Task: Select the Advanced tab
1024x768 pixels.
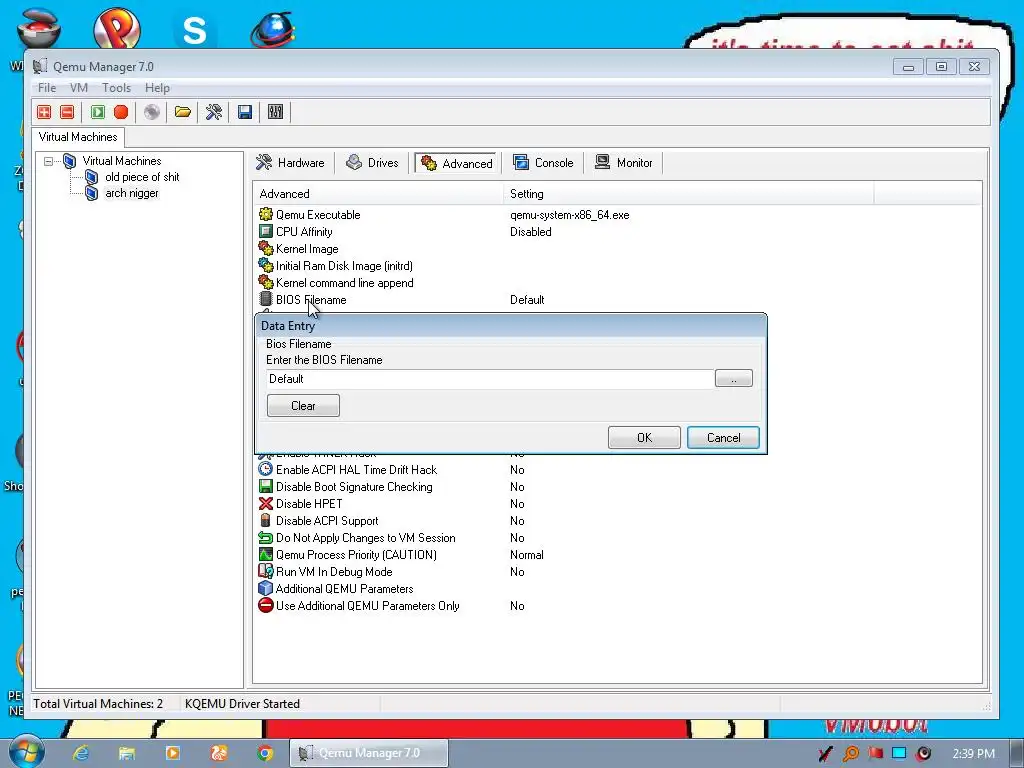Action: click(x=457, y=163)
